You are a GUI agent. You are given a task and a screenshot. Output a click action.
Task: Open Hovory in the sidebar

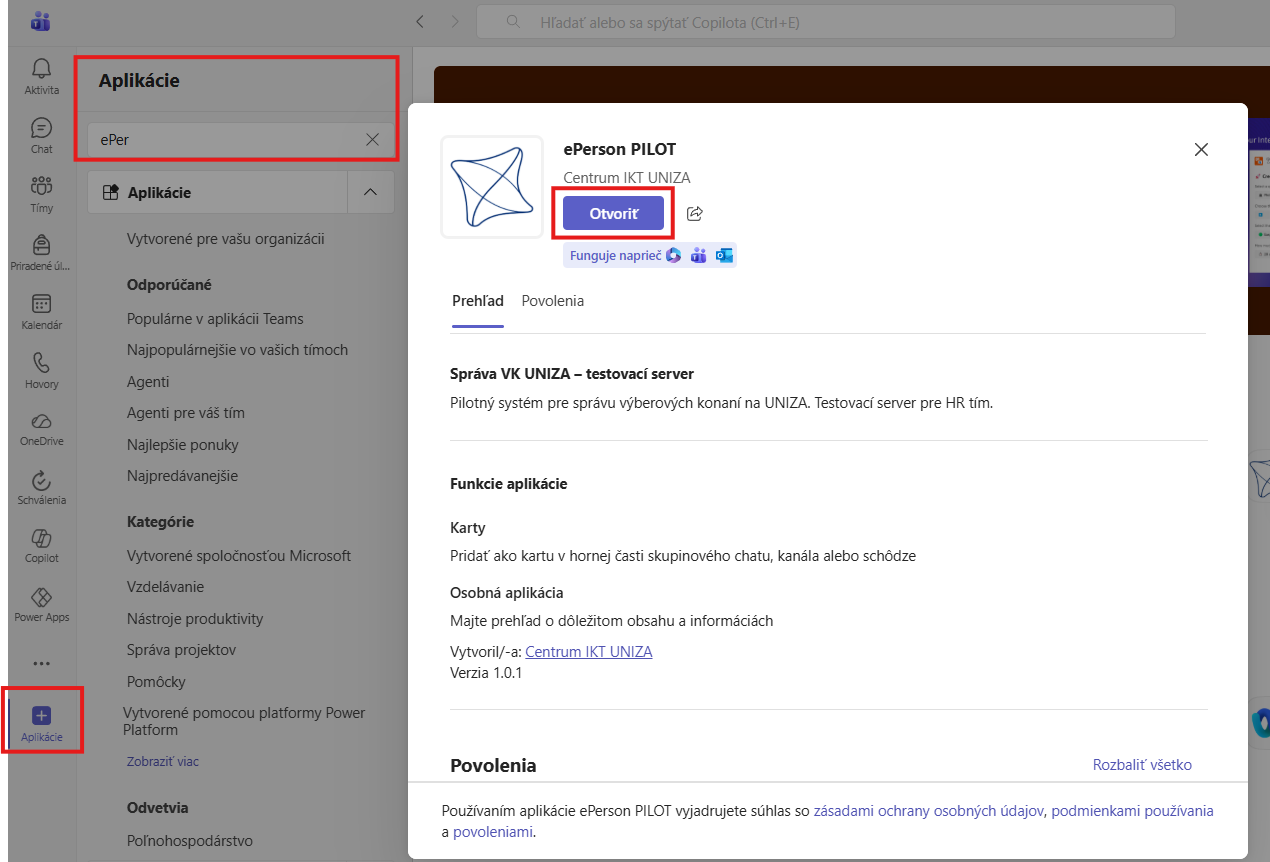[x=41, y=369]
